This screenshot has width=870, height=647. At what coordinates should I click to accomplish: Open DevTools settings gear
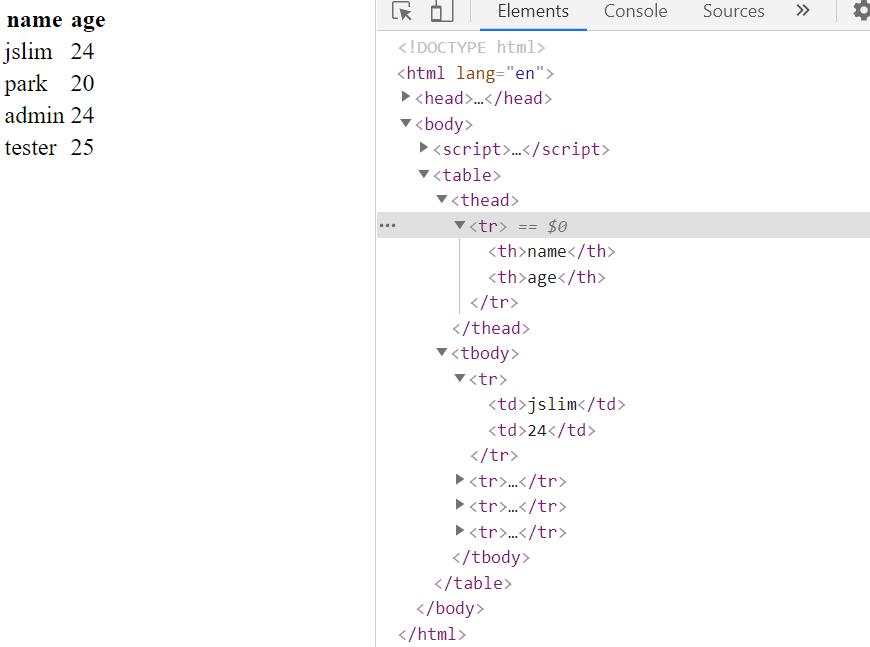(x=861, y=11)
